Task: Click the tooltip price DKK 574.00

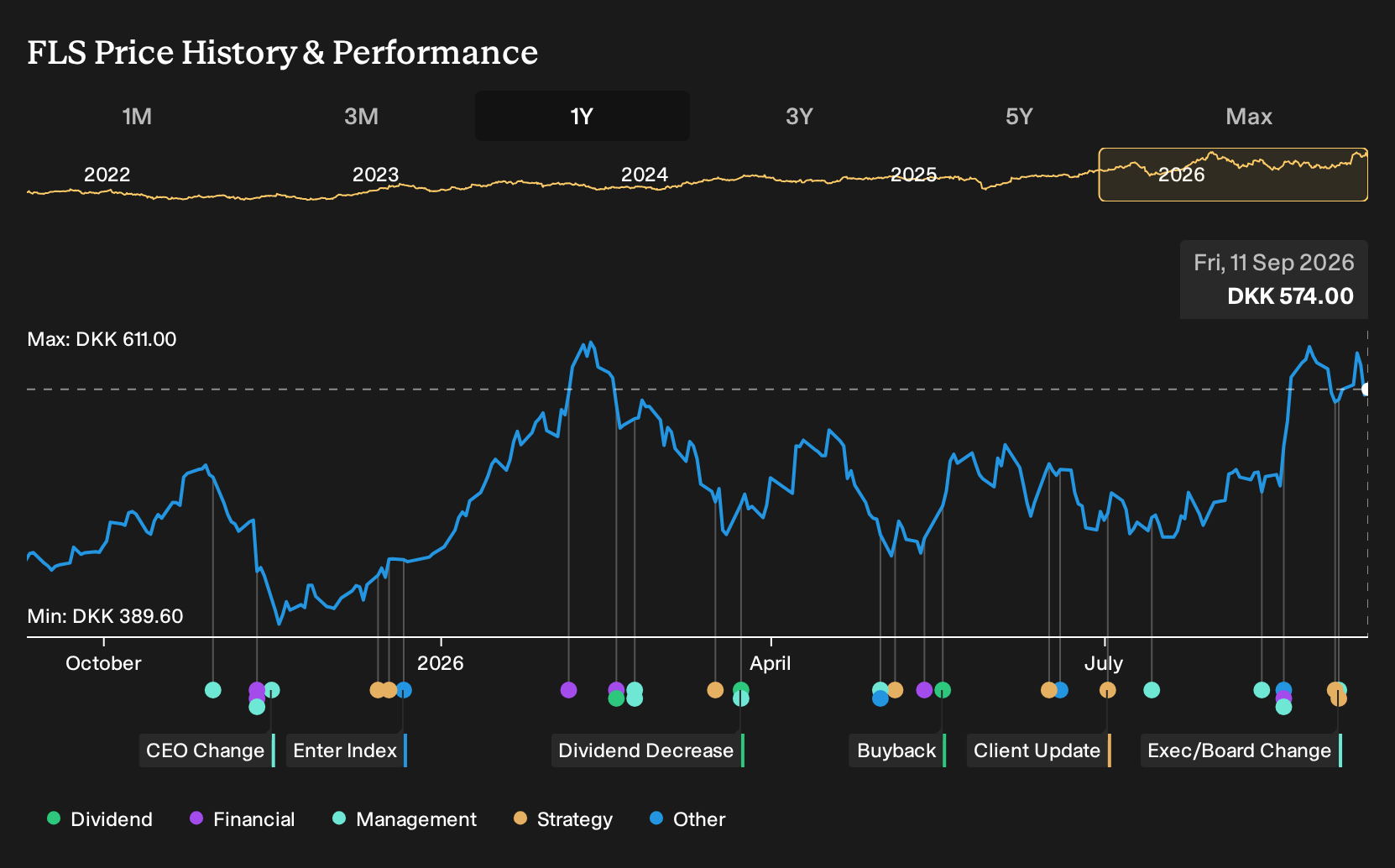Action: [x=1290, y=296]
